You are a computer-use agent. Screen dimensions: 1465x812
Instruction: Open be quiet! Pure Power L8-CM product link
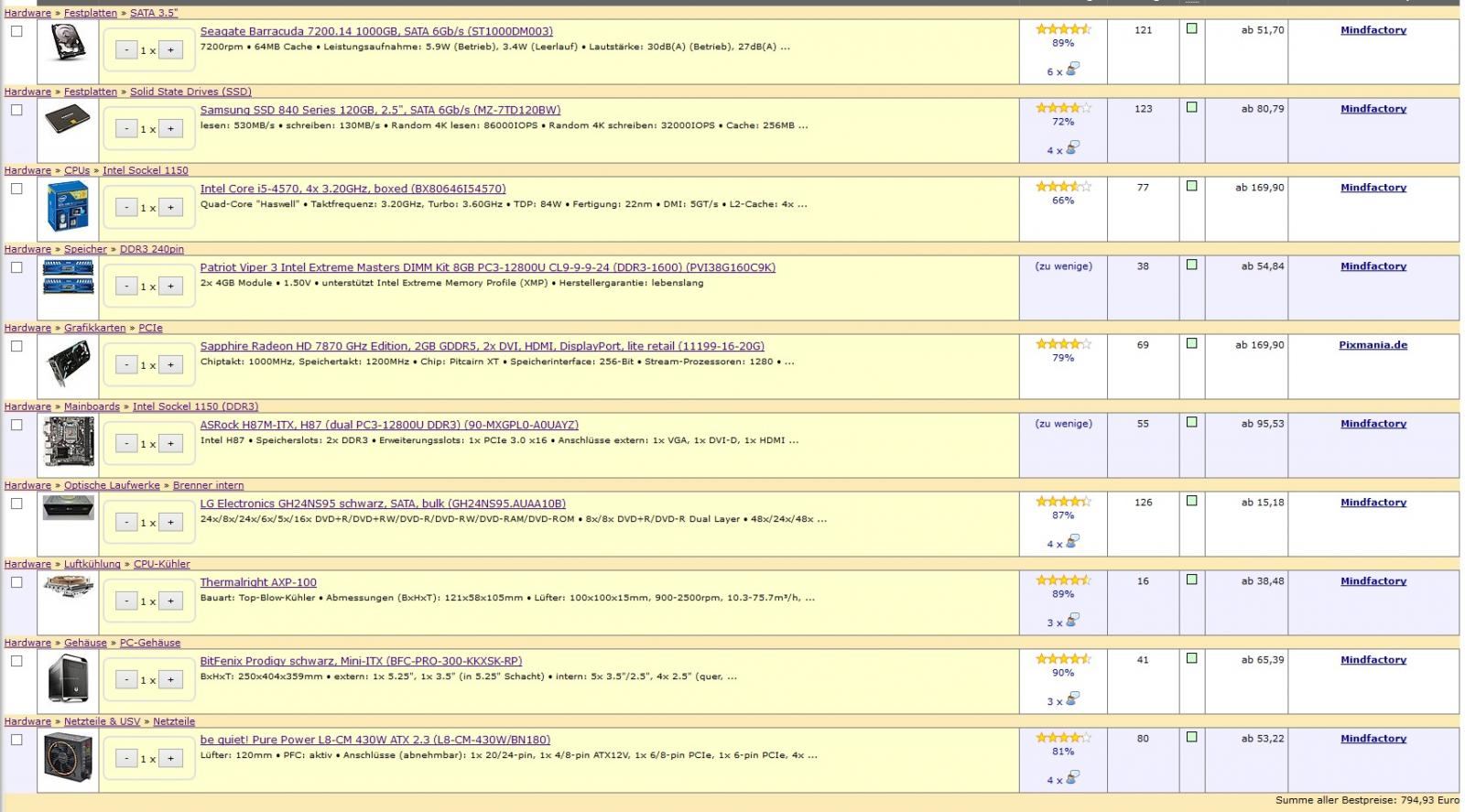pos(375,740)
